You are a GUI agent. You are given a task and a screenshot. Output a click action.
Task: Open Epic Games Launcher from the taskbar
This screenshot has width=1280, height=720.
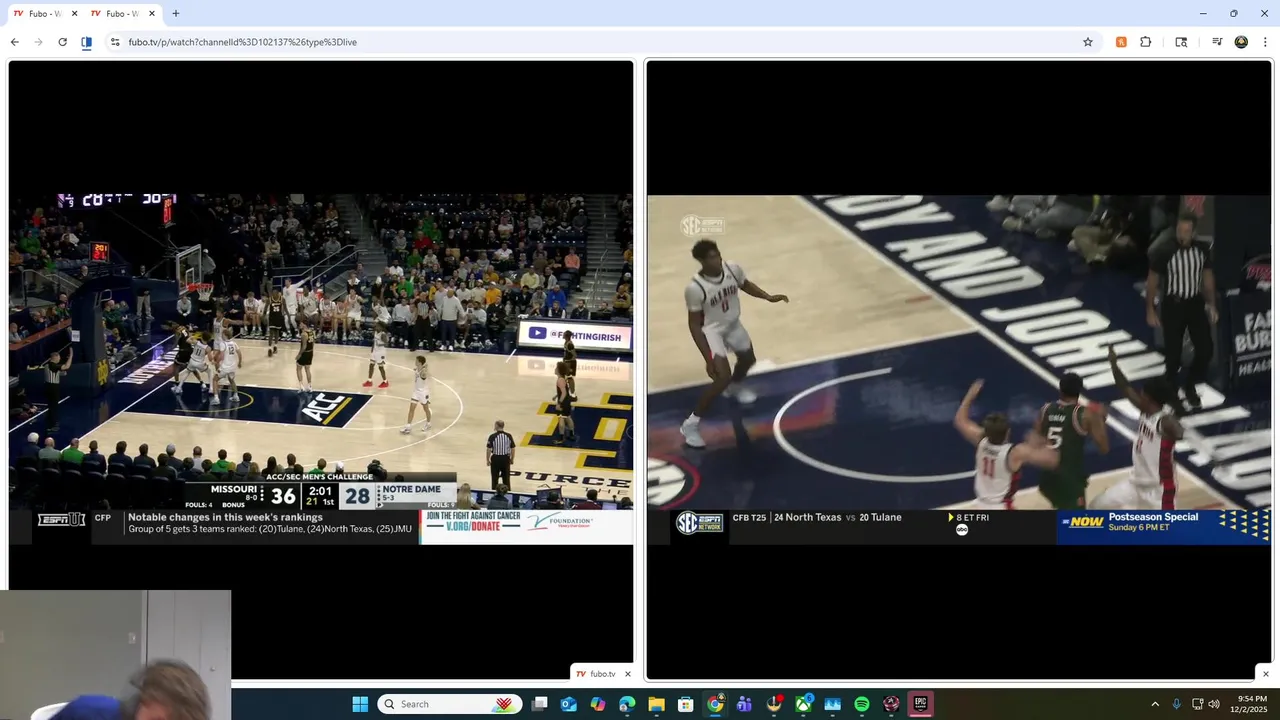pos(920,704)
